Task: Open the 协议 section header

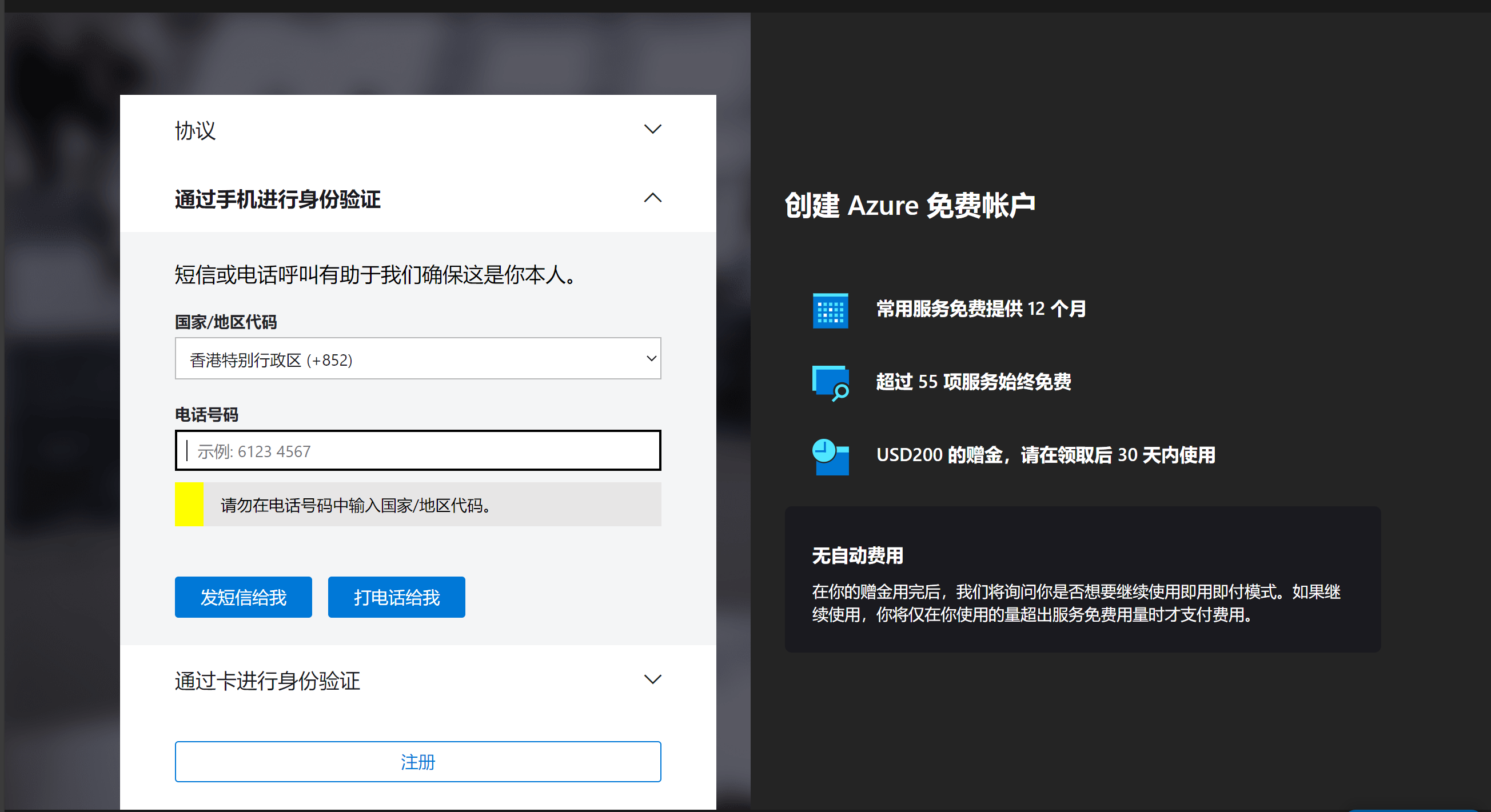Action: [418, 130]
